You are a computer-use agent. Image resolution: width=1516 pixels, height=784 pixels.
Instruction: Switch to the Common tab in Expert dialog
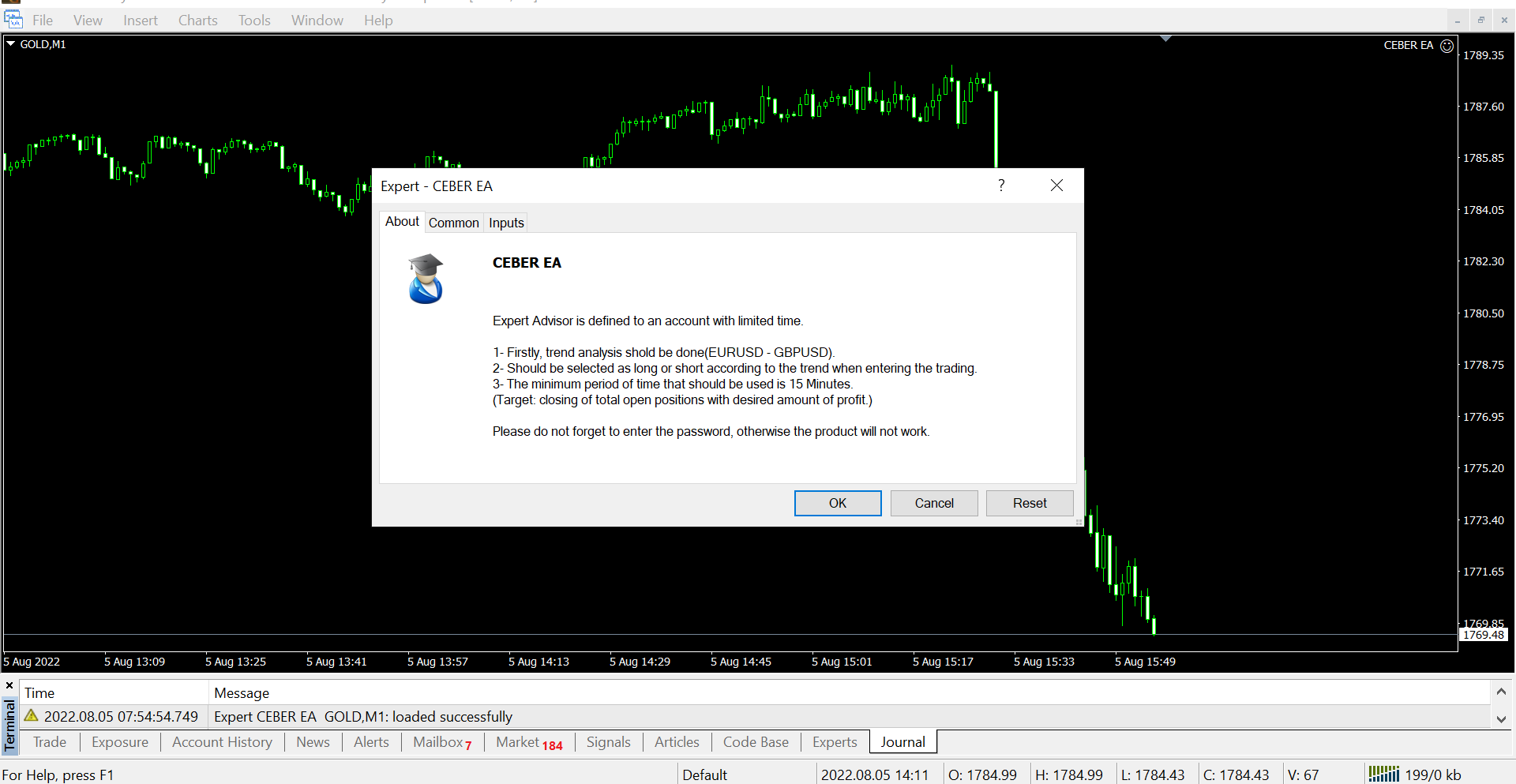(x=453, y=223)
